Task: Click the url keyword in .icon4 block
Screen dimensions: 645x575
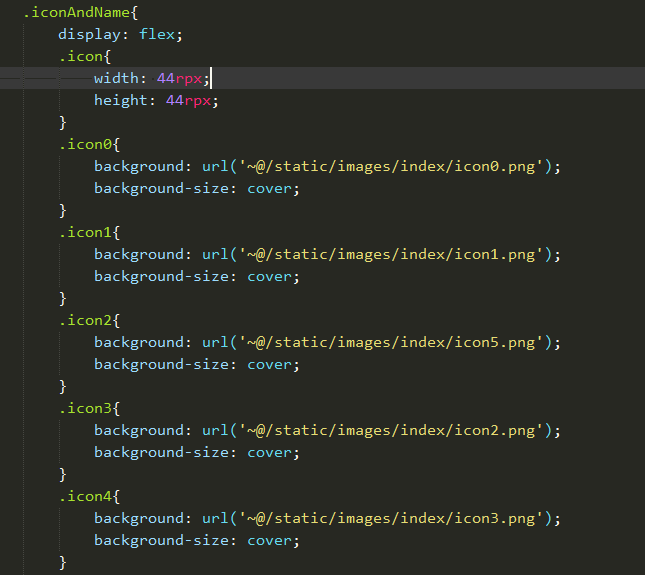Action: (x=216, y=519)
